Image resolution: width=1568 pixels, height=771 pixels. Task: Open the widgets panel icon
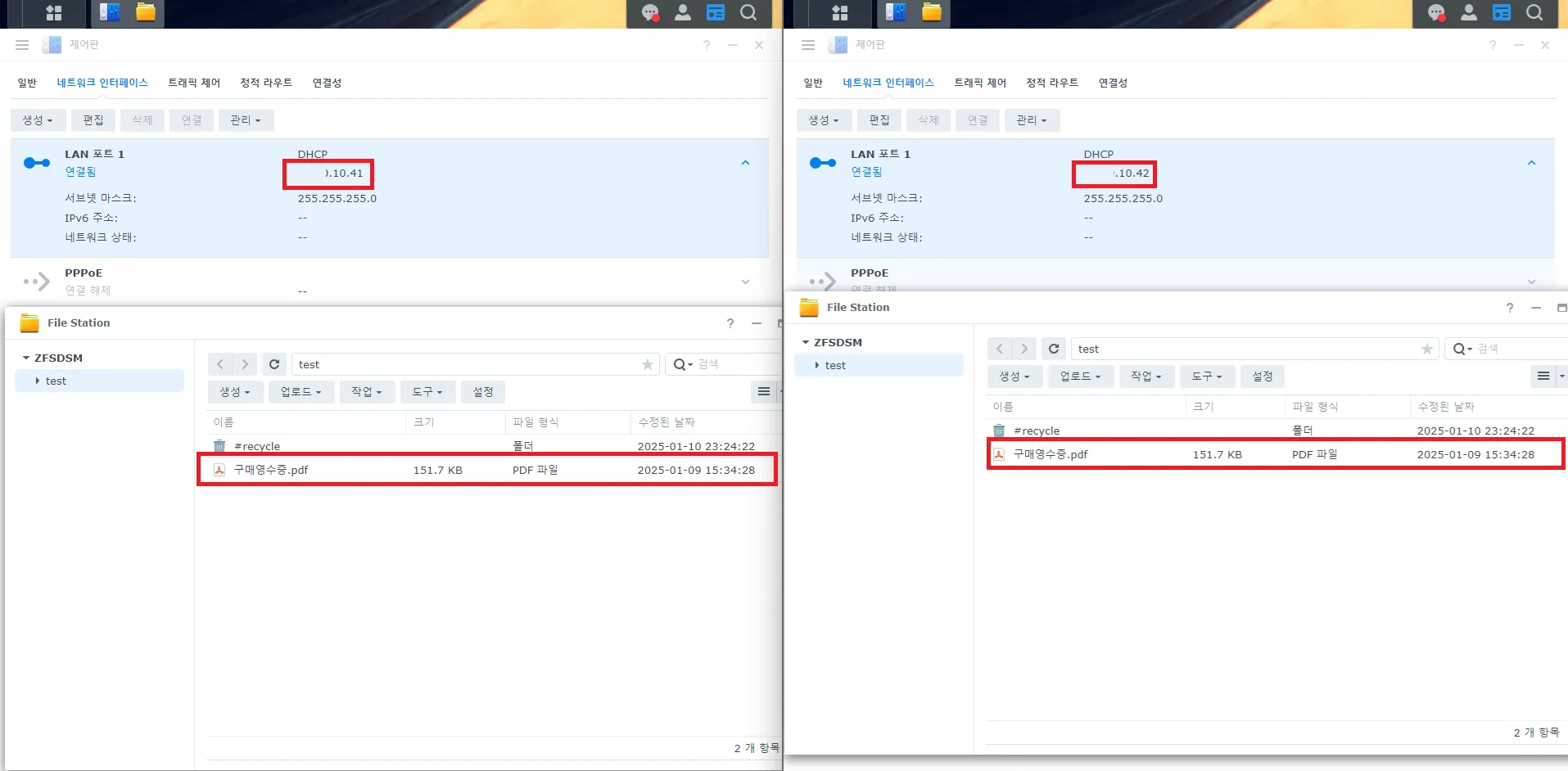tap(716, 13)
